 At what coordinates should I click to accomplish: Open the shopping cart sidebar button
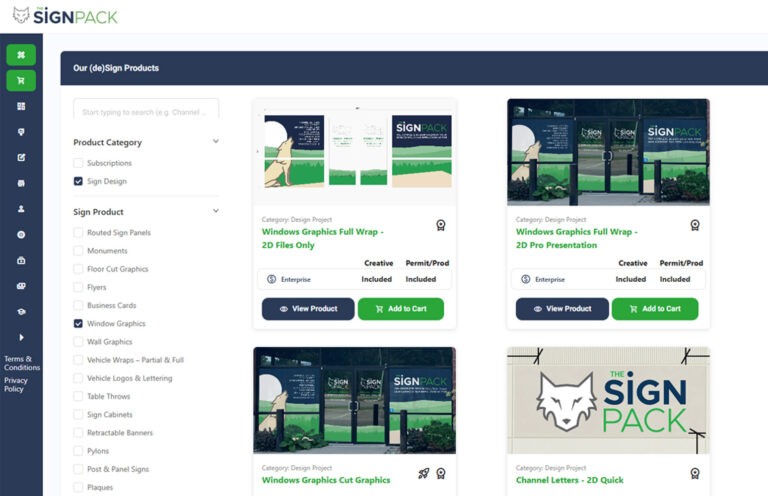click(21, 80)
